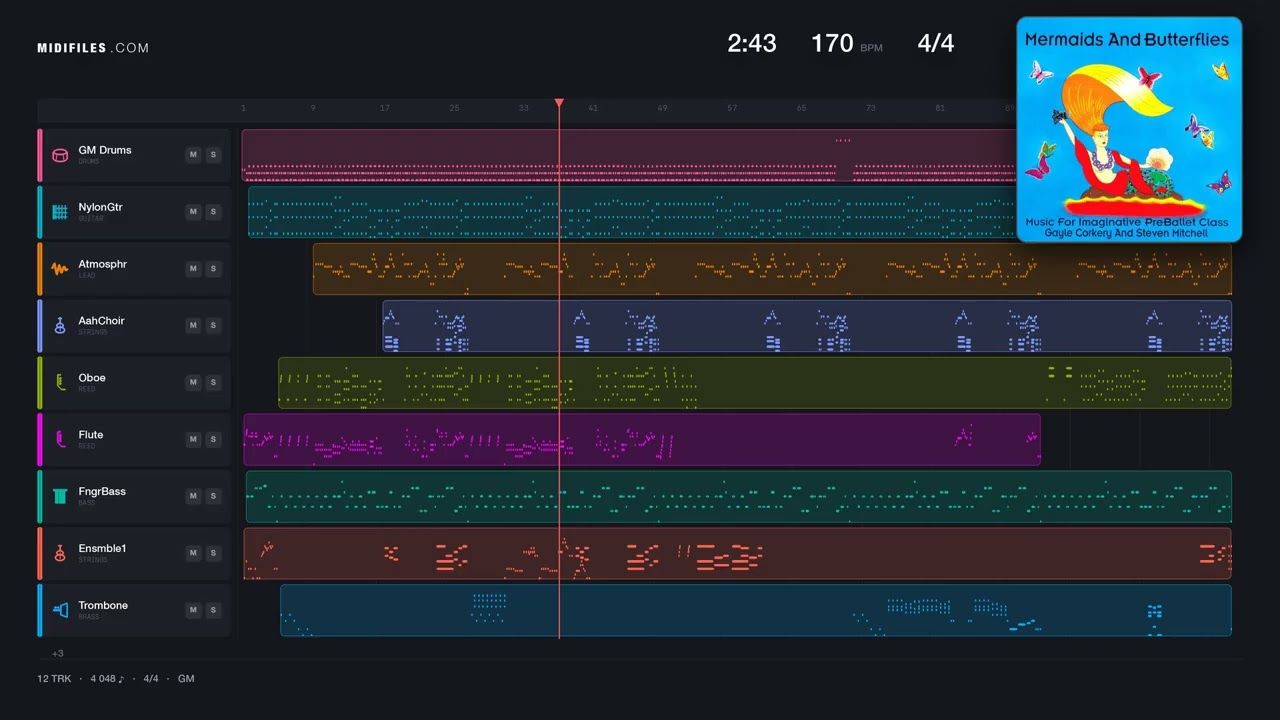Expand the +3 hidden tracks
Viewport: 1280px width, 720px height.
click(x=58, y=653)
